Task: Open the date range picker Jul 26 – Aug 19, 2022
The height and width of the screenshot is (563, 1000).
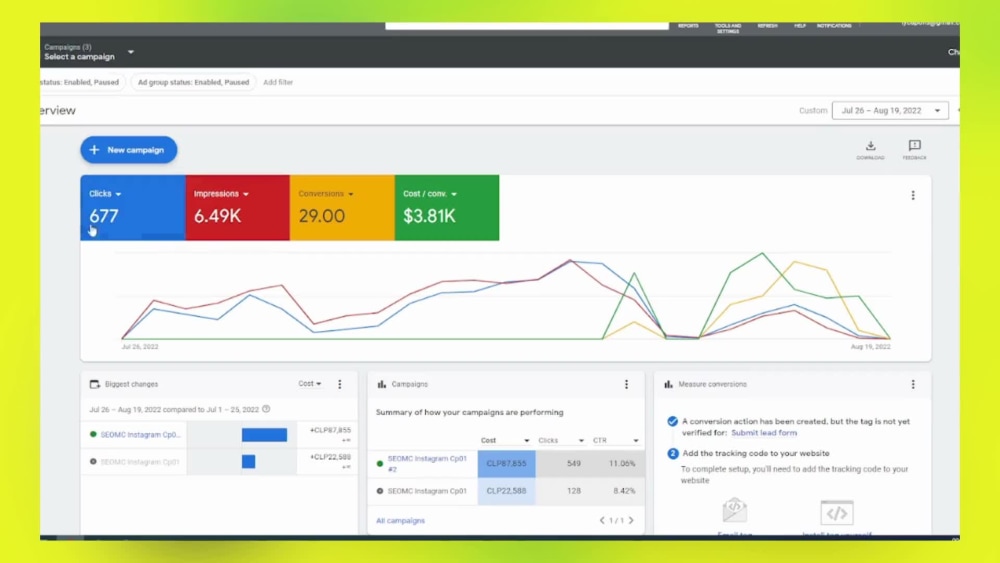Action: (890, 110)
